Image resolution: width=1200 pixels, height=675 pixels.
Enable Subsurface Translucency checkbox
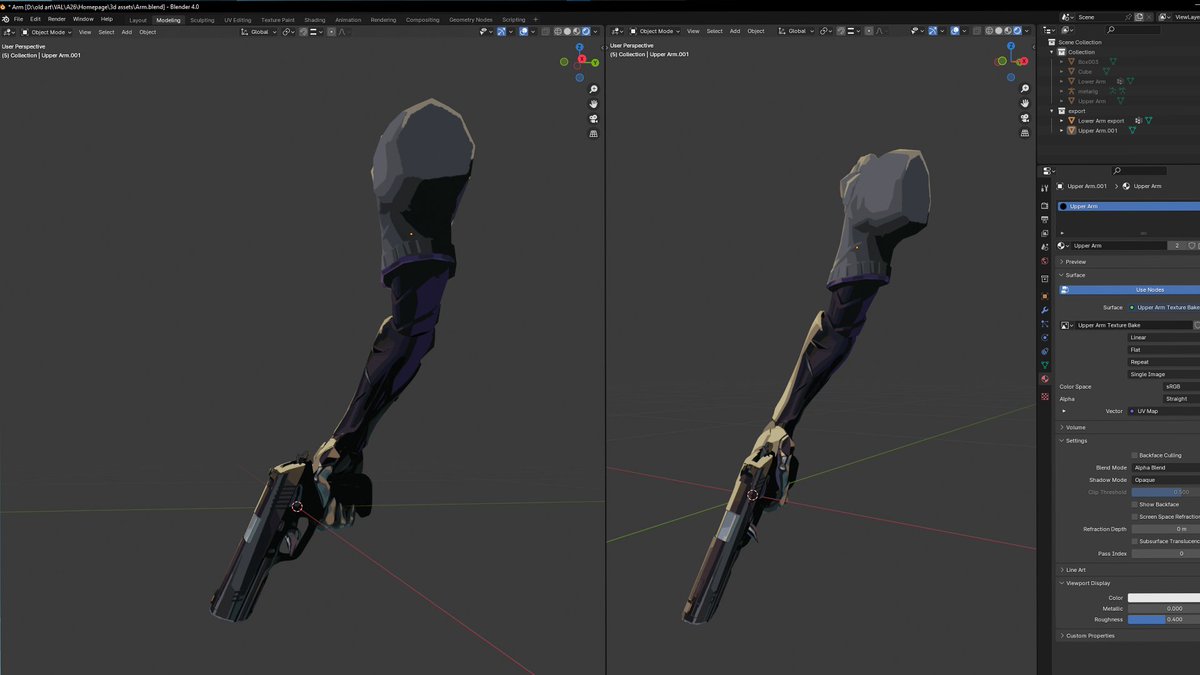click(1134, 541)
